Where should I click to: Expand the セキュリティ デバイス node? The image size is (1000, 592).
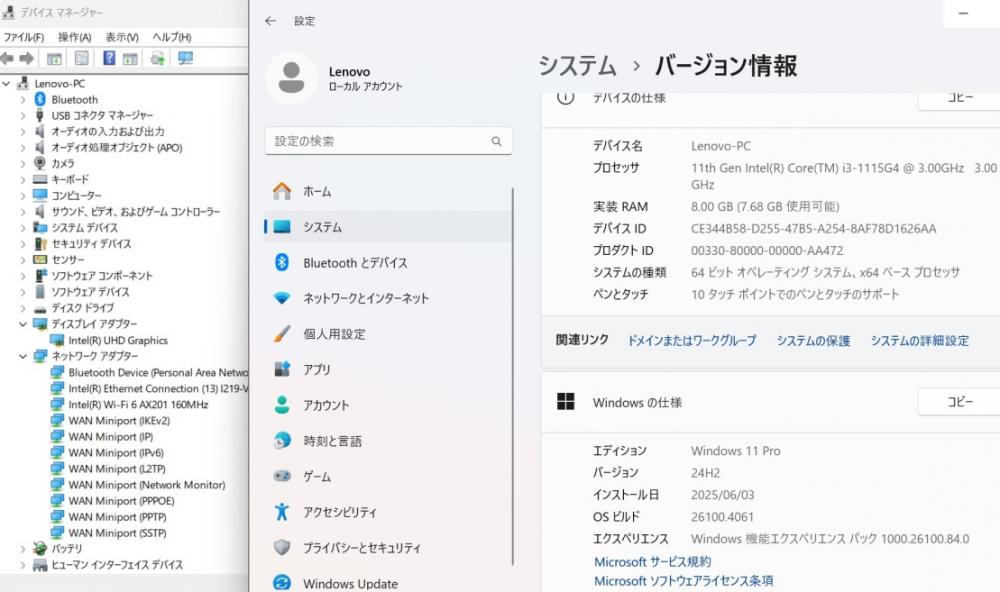pos(23,244)
